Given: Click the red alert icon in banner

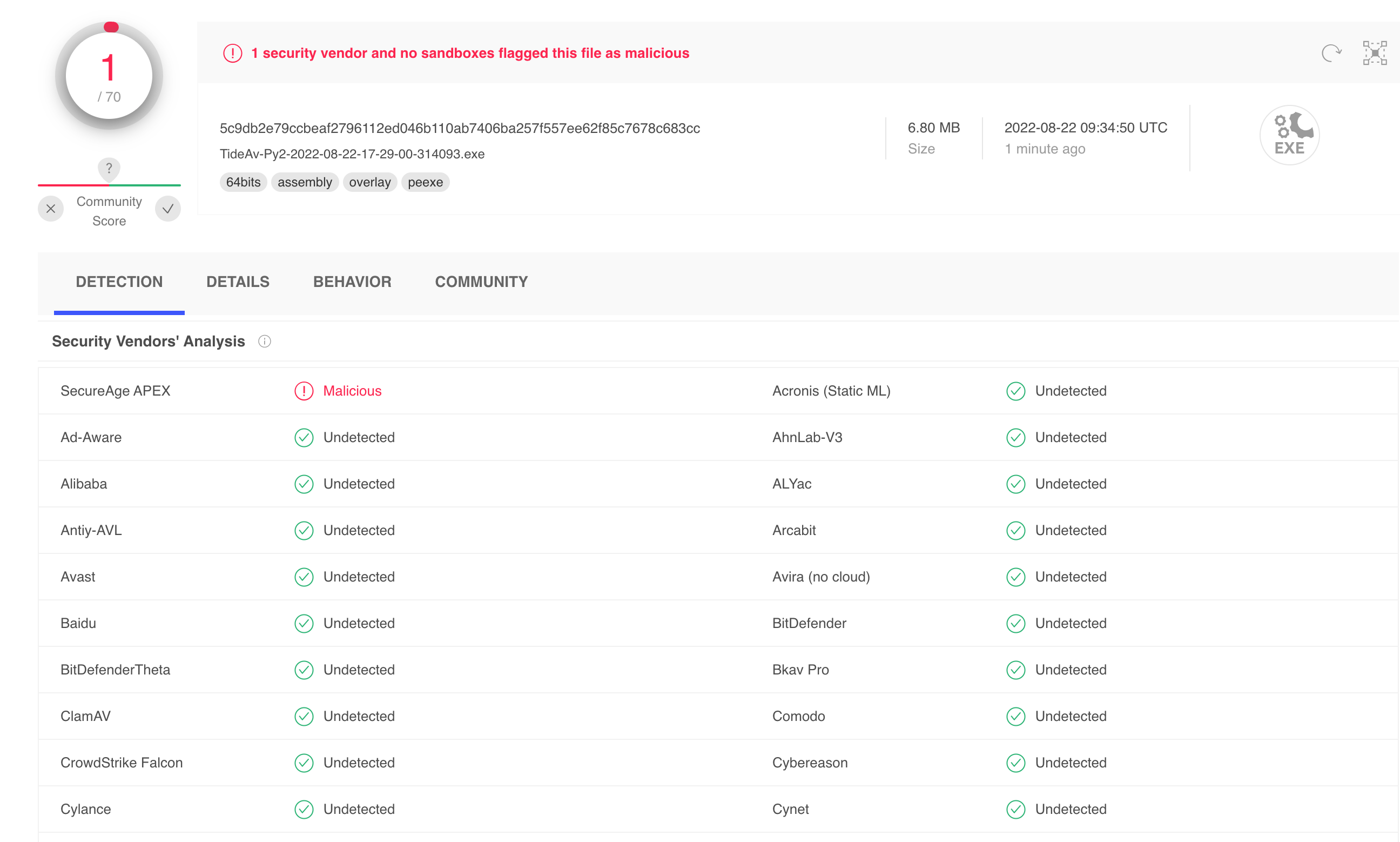Looking at the screenshot, I should tap(232, 54).
